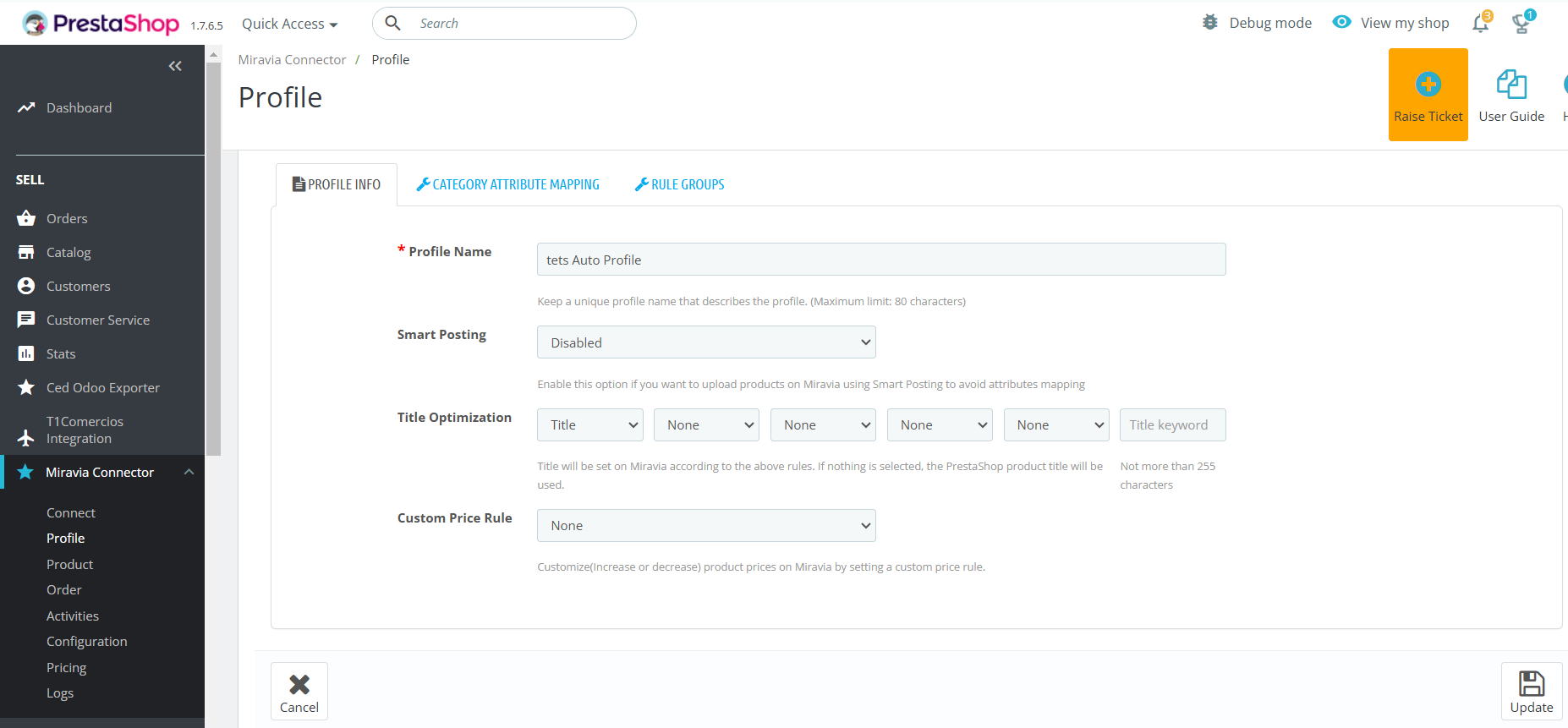
Task: Open second Title Optimization dropdown
Action: [706, 424]
